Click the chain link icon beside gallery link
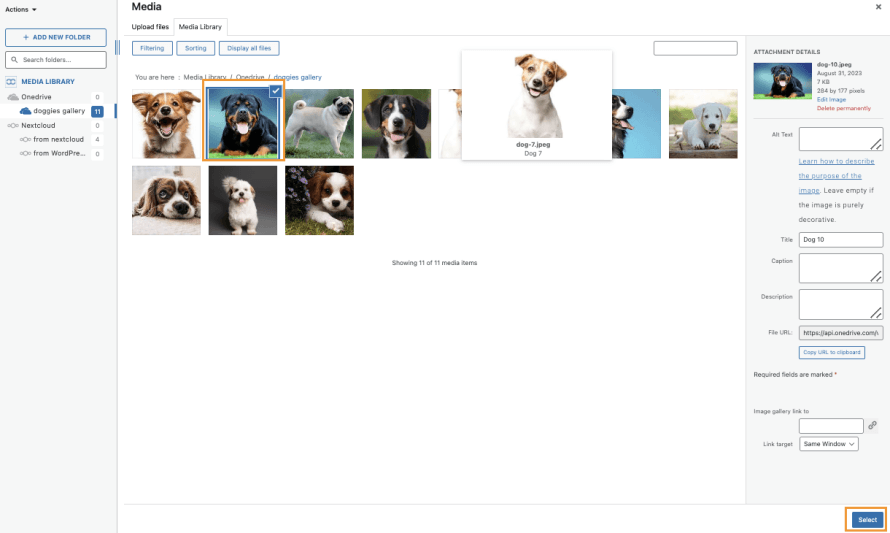Viewport: 890px width, 533px height. pyautogui.click(x=872, y=425)
